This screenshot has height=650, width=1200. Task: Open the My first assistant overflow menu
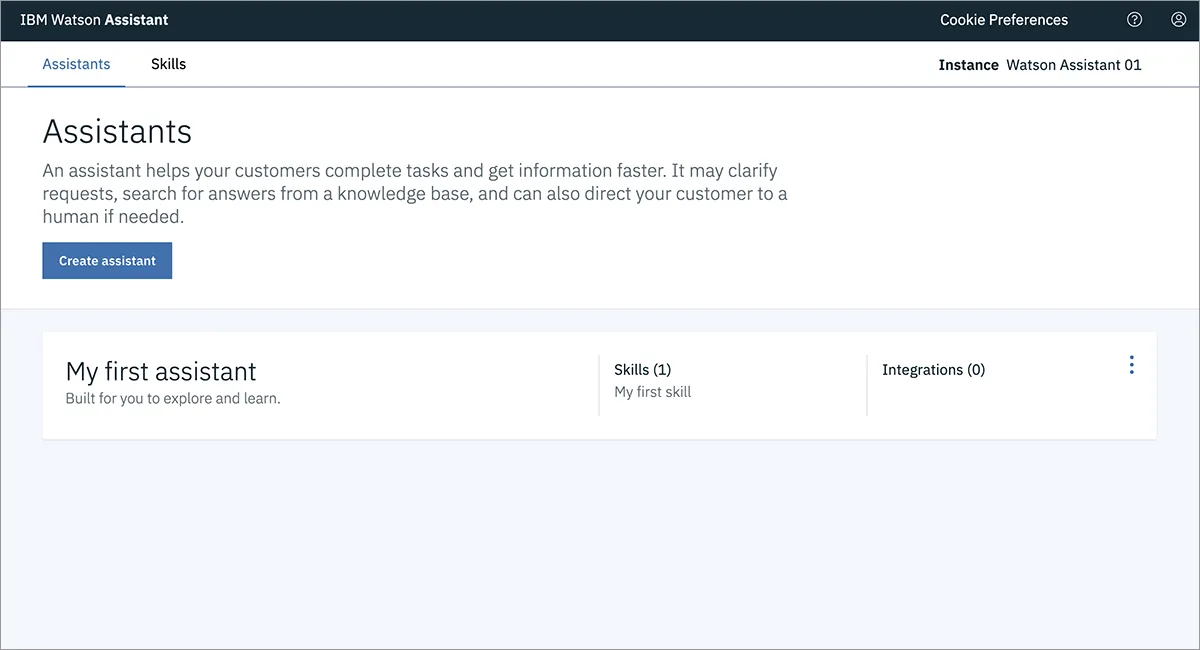pos(1131,365)
